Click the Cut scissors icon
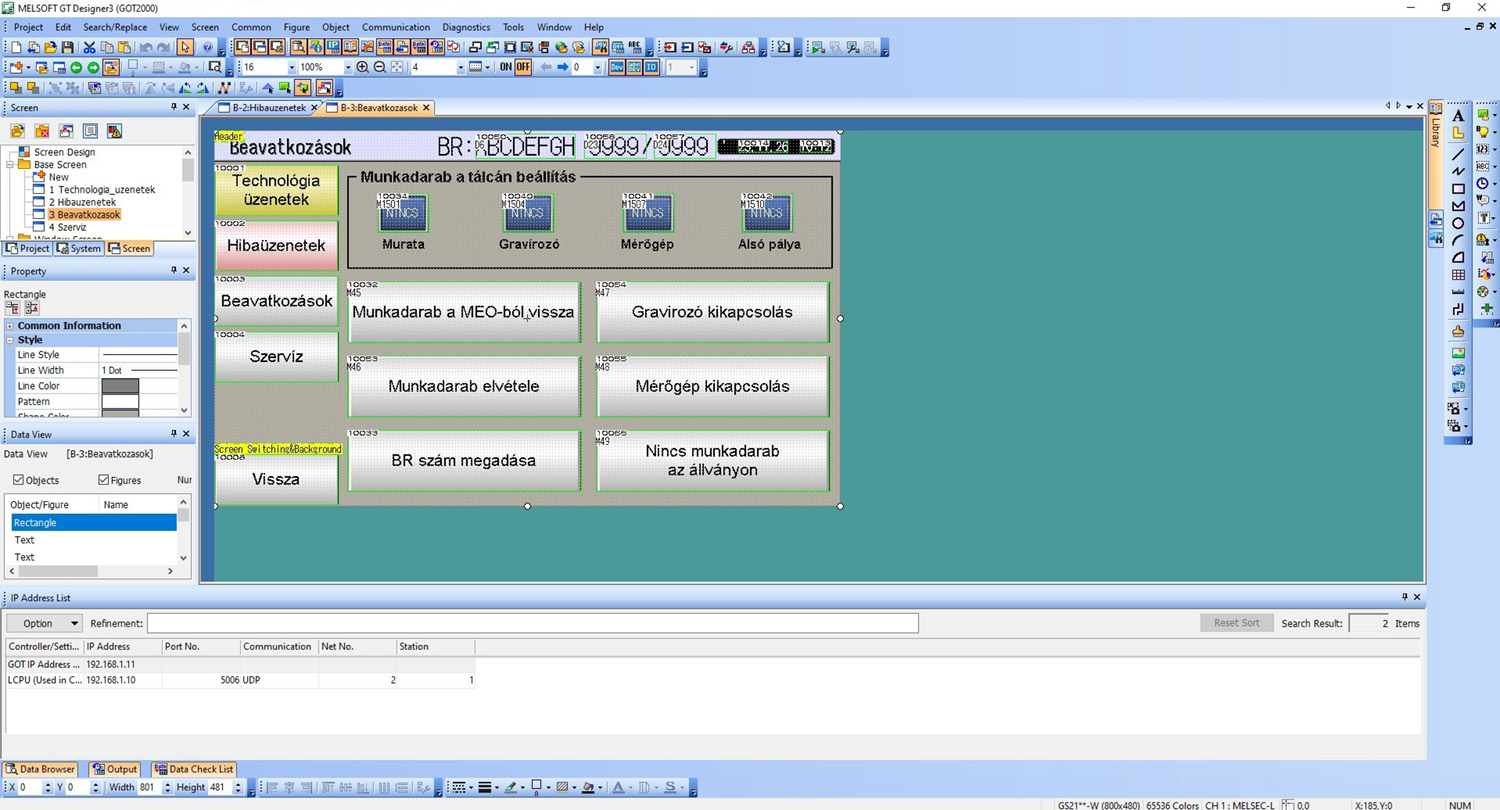 [89, 47]
